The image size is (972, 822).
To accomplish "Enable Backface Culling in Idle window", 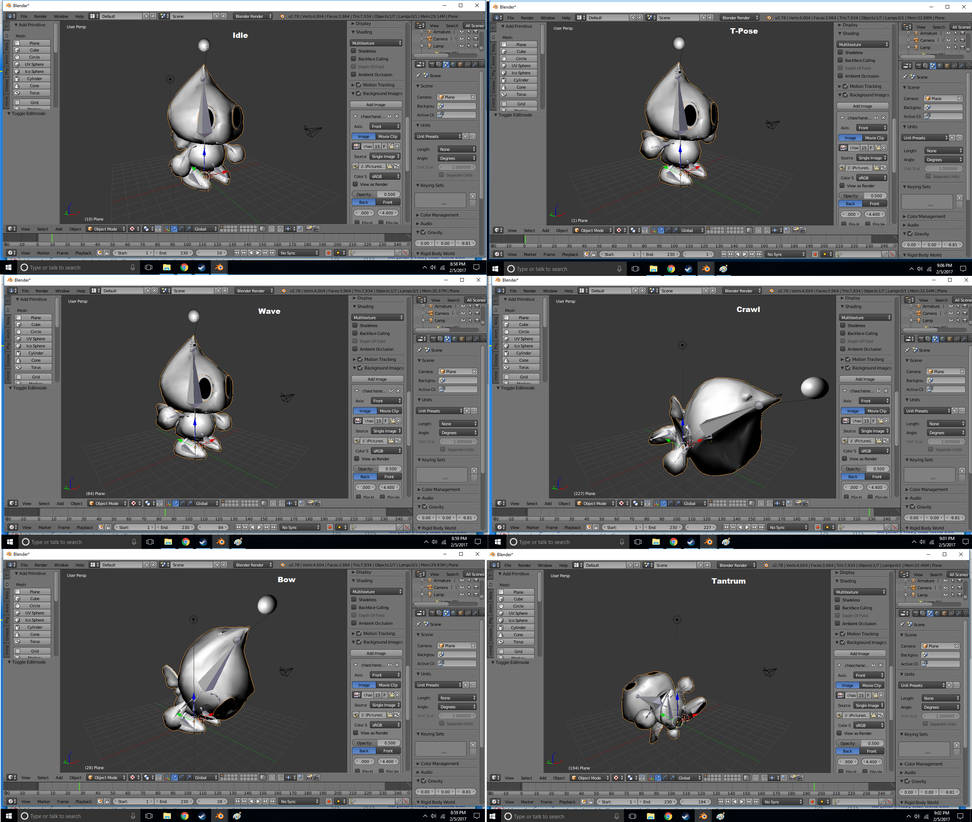I will pyautogui.click(x=354, y=58).
